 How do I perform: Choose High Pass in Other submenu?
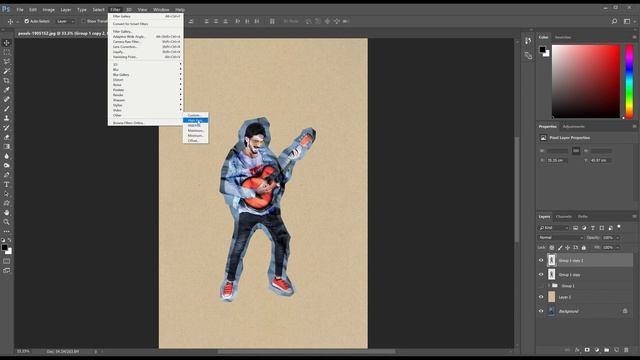point(196,120)
